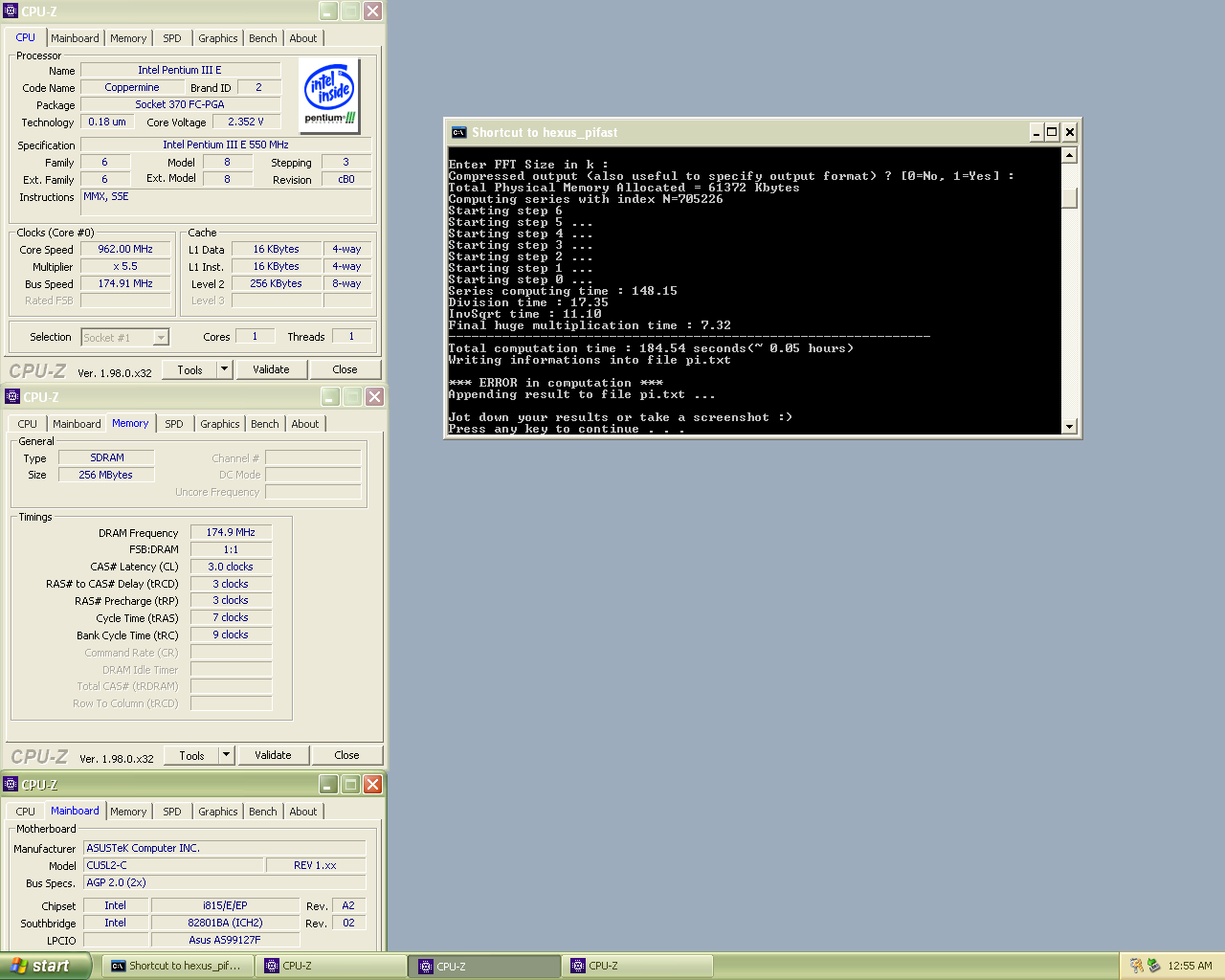The height and width of the screenshot is (980, 1225).
Task: Switch to Shortcut to hexus_pifast taskbar button
Action: click(178, 966)
